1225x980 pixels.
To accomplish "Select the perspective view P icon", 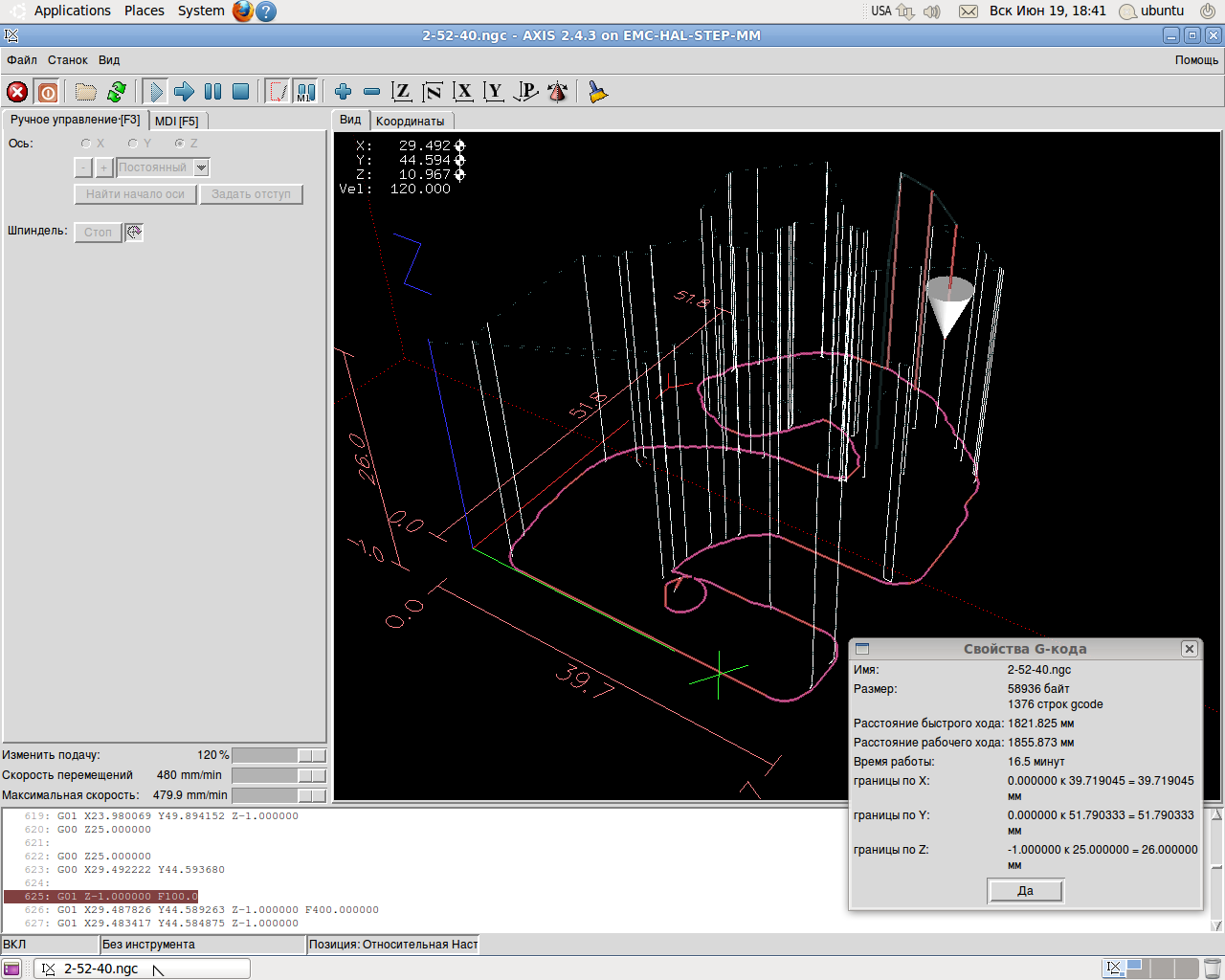I will point(525,92).
